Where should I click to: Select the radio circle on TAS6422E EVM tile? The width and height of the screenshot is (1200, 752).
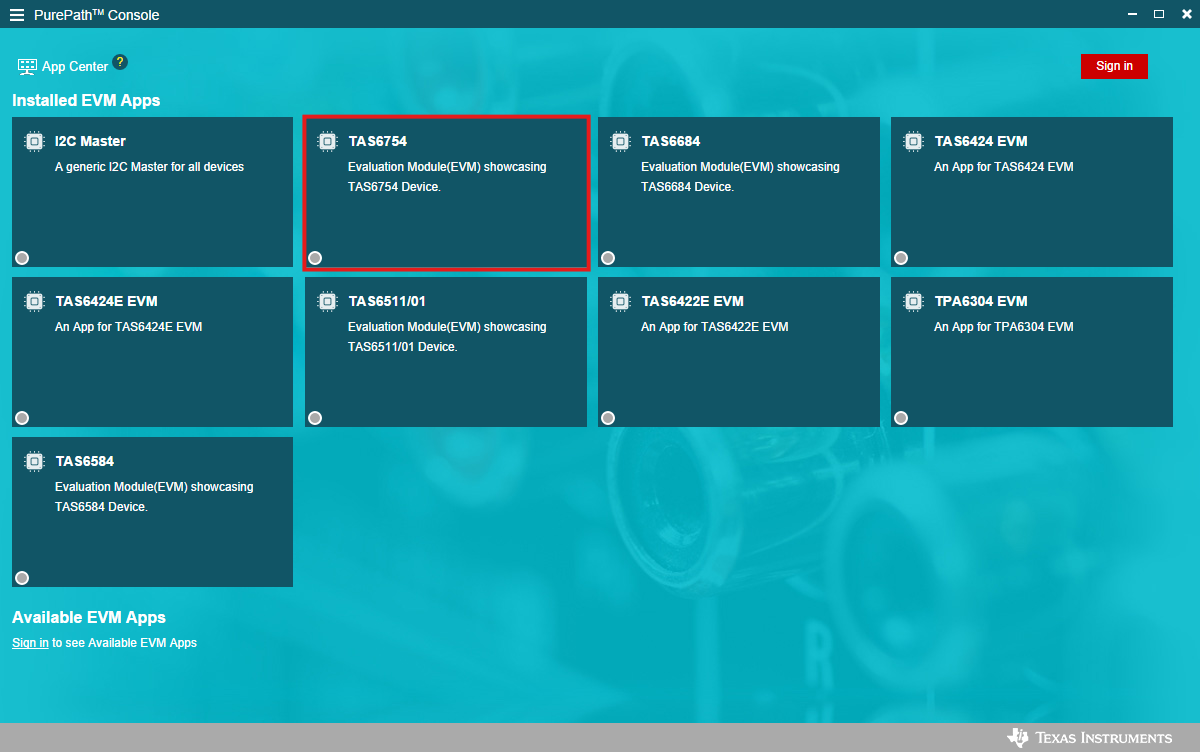point(608,418)
